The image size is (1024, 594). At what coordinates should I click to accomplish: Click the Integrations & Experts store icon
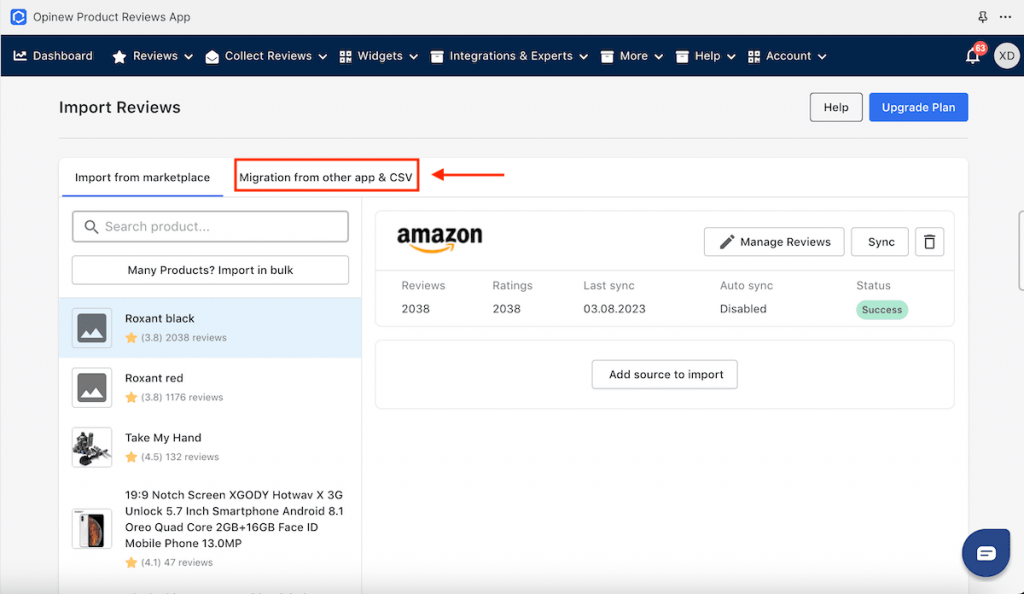click(437, 57)
